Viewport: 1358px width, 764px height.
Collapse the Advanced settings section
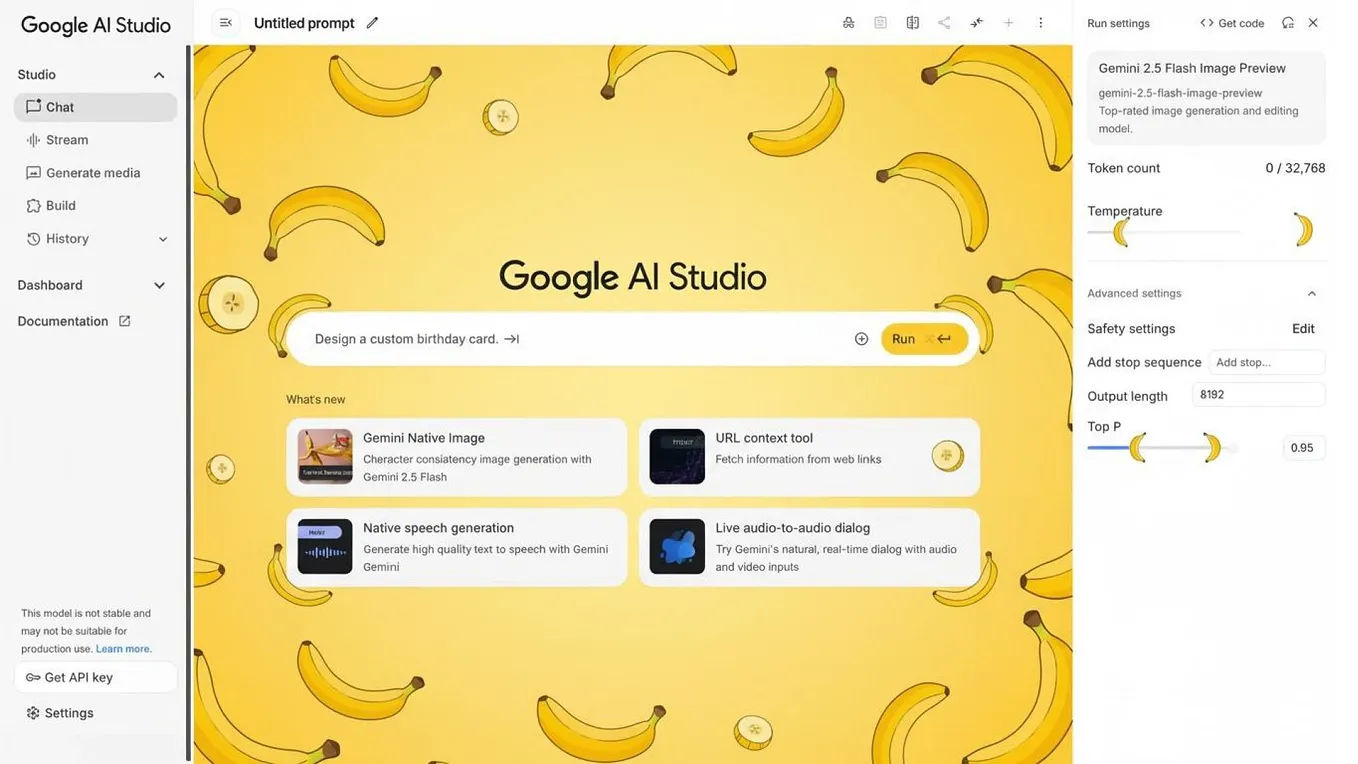click(x=1311, y=293)
